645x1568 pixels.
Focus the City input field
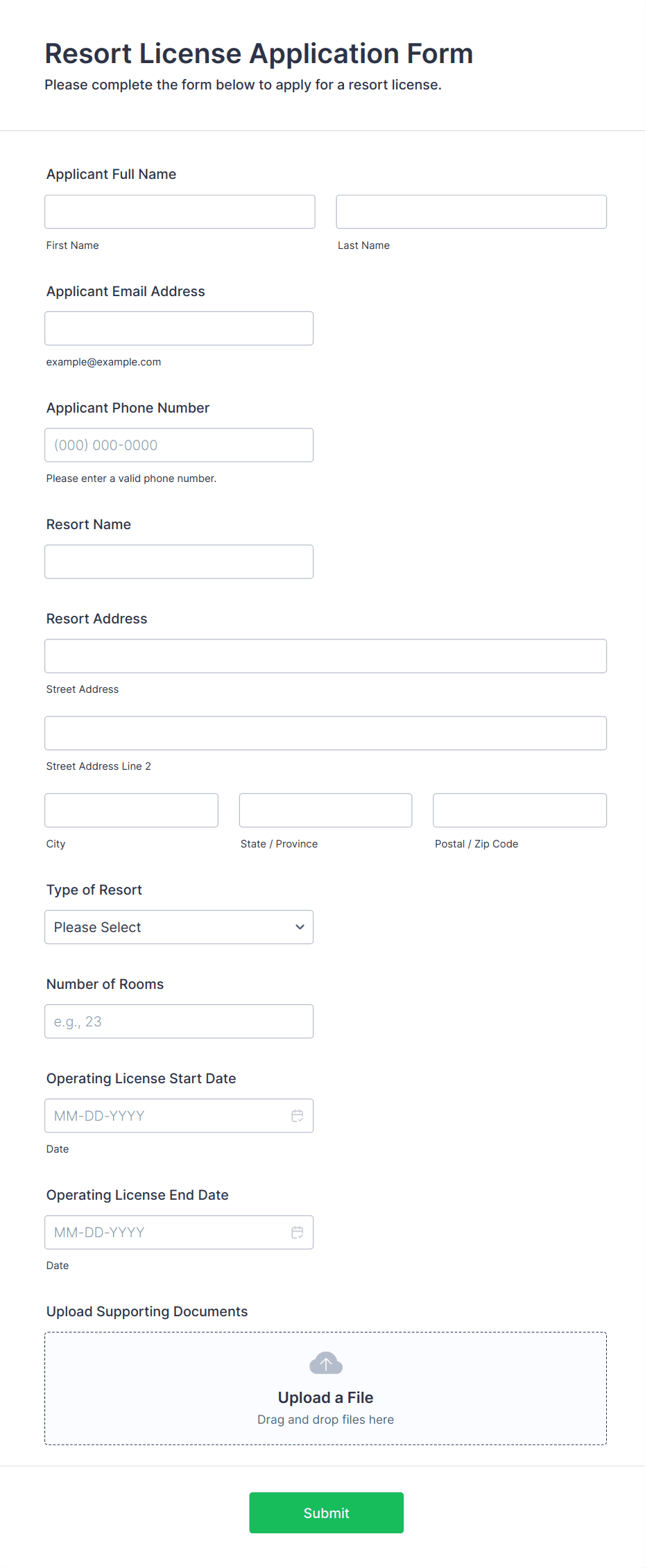132,810
